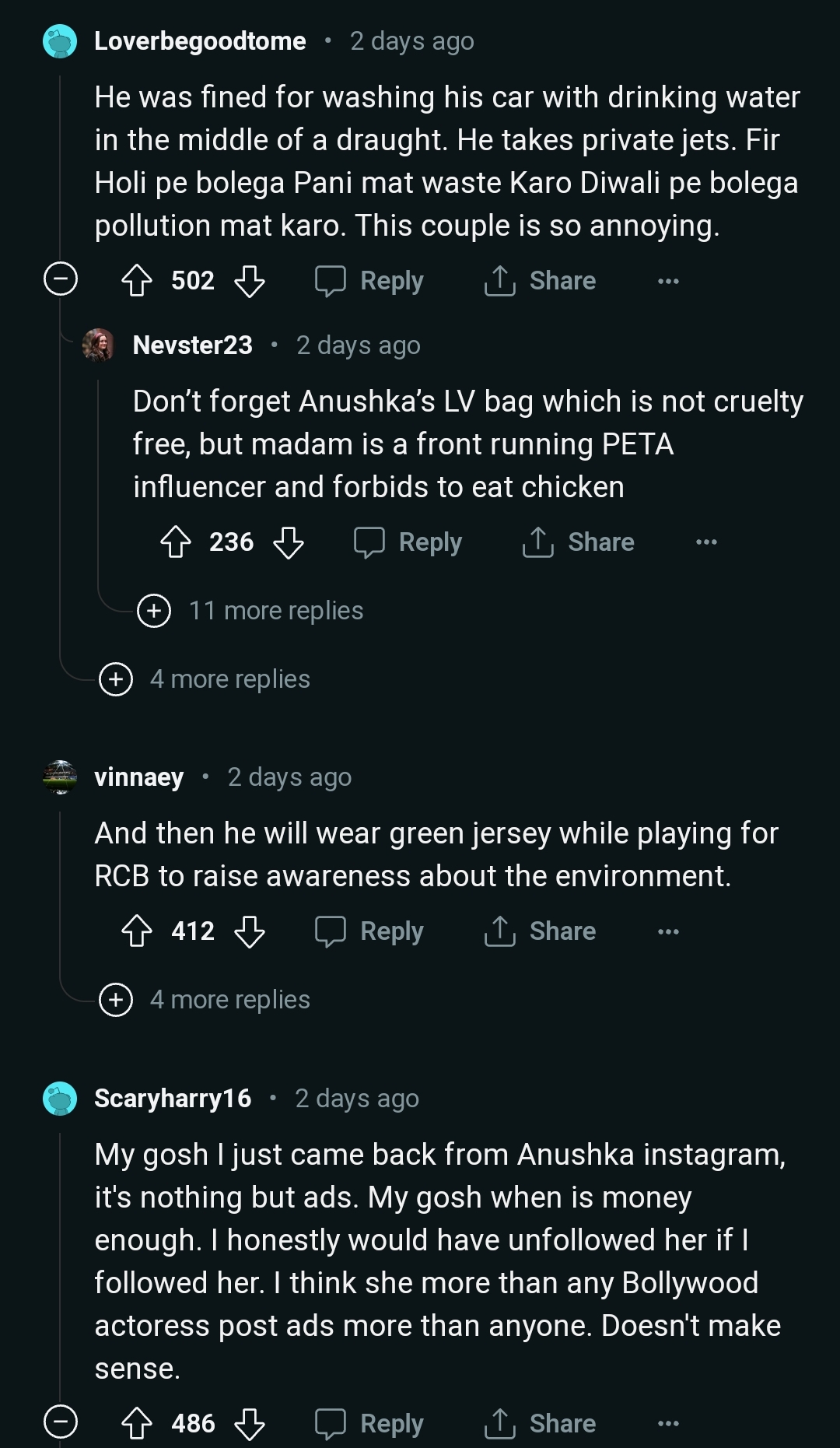Image resolution: width=840 pixels, height=1448 pixels.
Task: Expand 11 more replies under Nevster23
Action: point(154,611)
